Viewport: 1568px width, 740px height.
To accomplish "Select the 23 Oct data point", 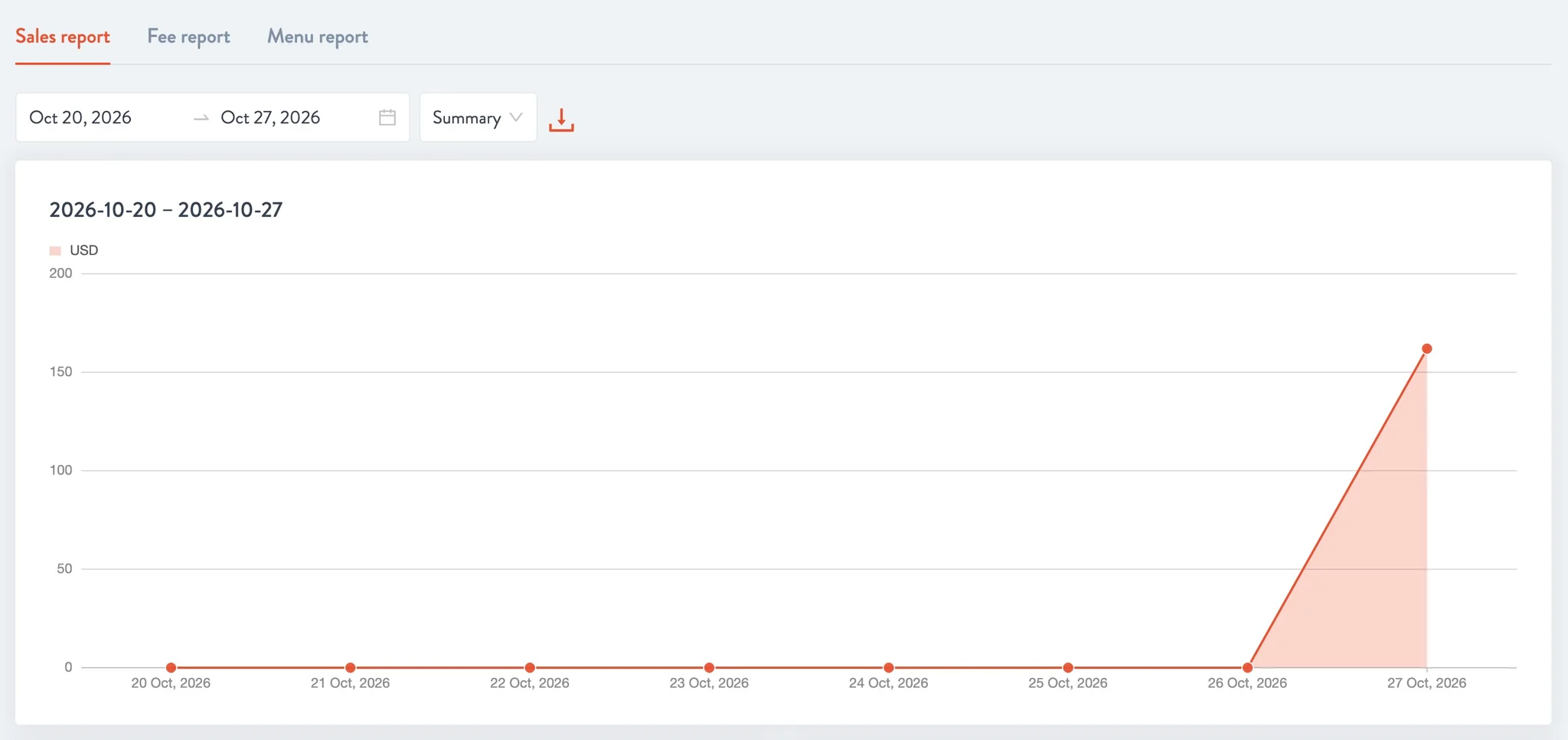I will tap(709, 667).
